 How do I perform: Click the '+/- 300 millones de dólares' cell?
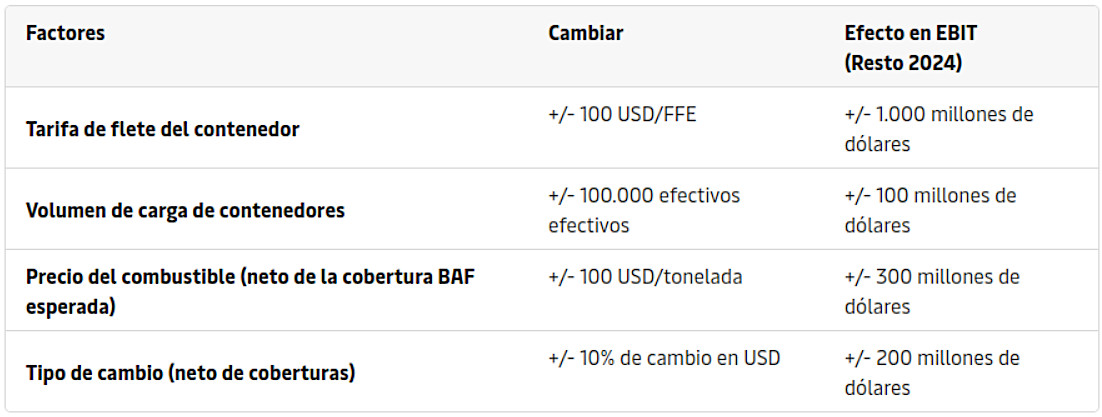tap(932, 292)
